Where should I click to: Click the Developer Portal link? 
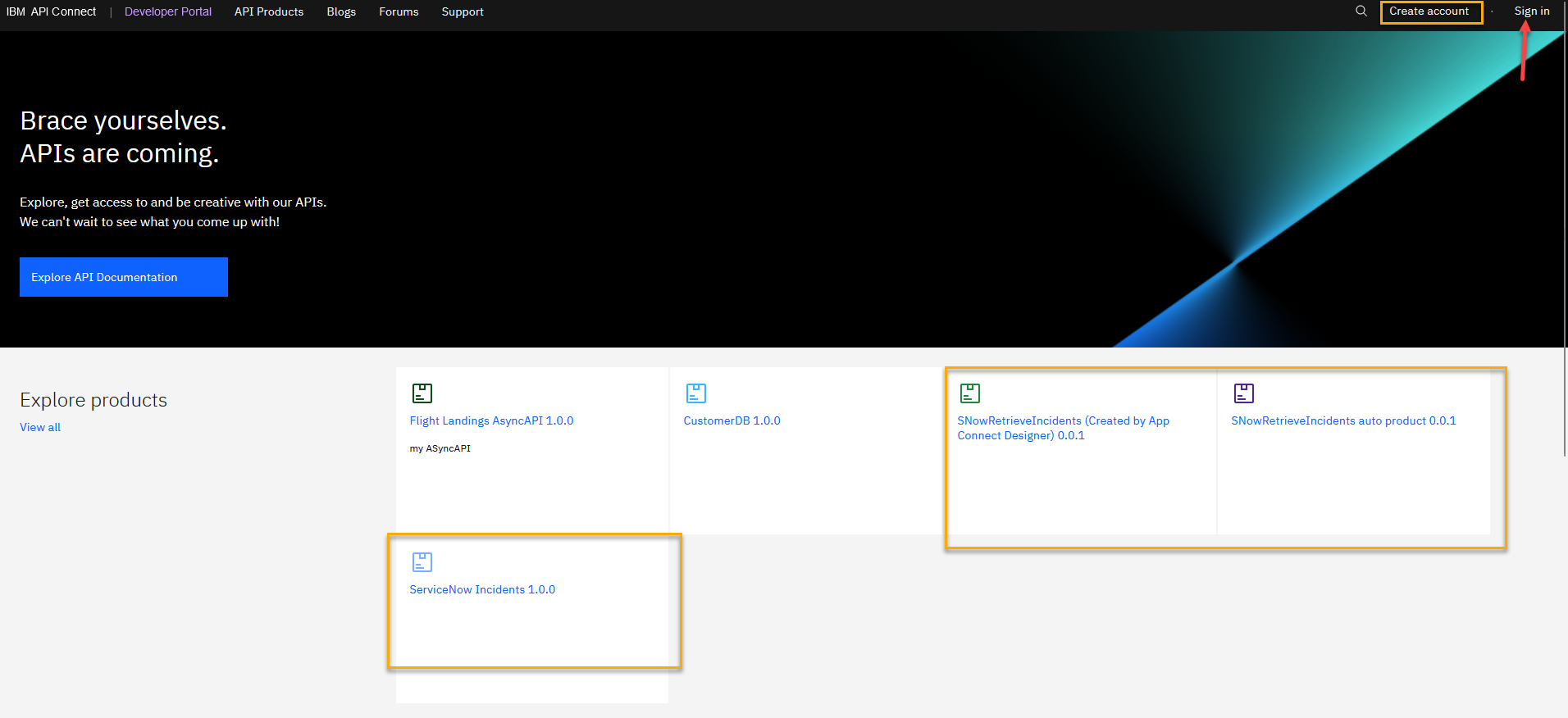coord(168,12)
